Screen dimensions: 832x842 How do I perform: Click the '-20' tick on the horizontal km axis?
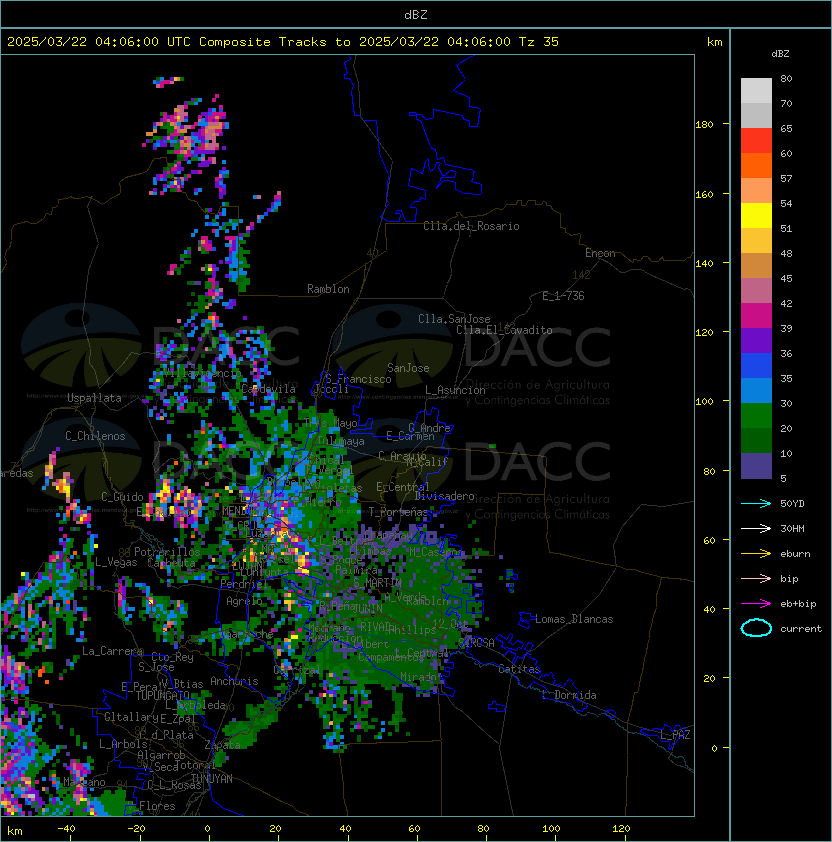point(136,829)
